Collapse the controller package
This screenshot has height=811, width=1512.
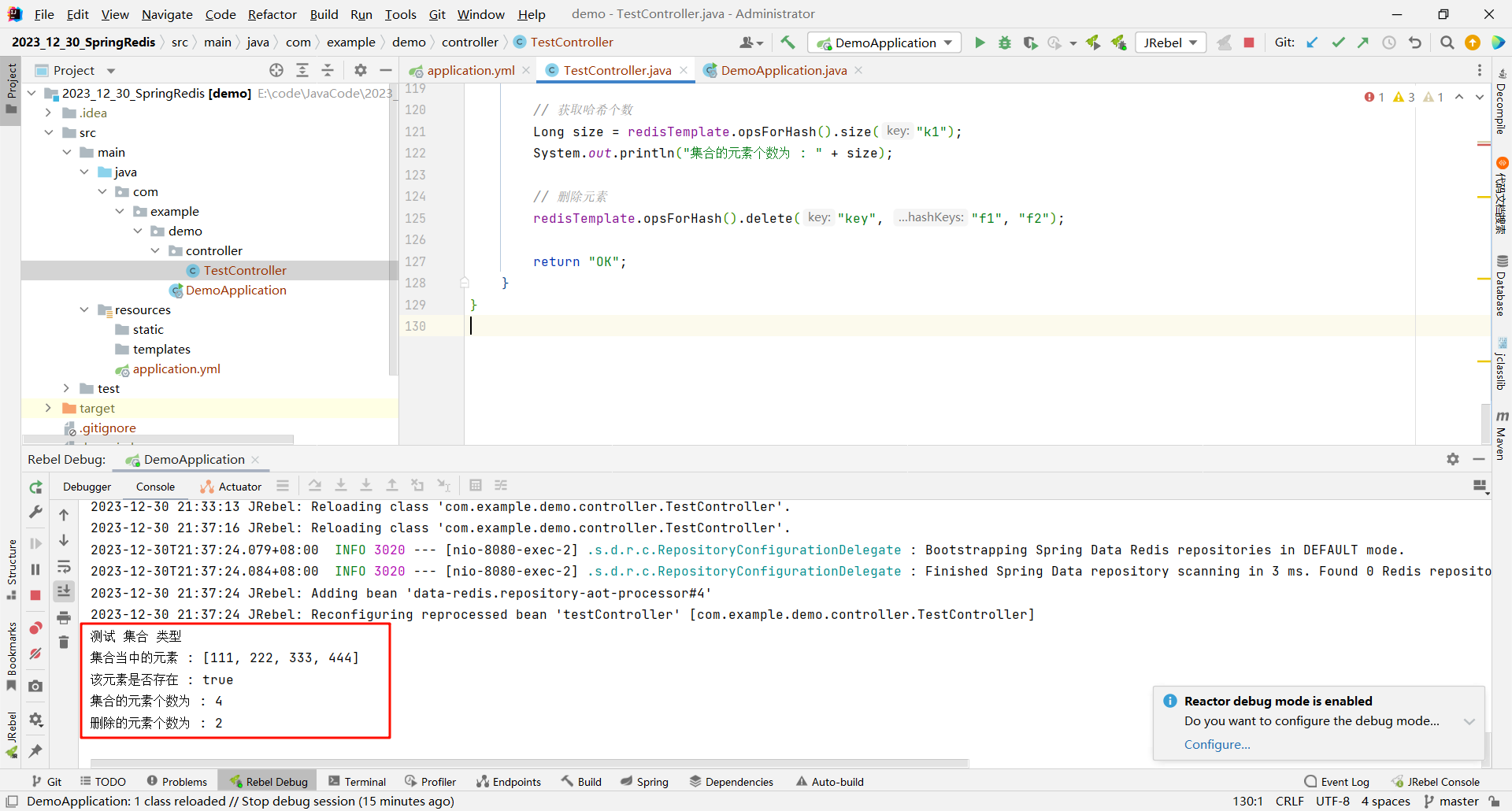(155, 250)
